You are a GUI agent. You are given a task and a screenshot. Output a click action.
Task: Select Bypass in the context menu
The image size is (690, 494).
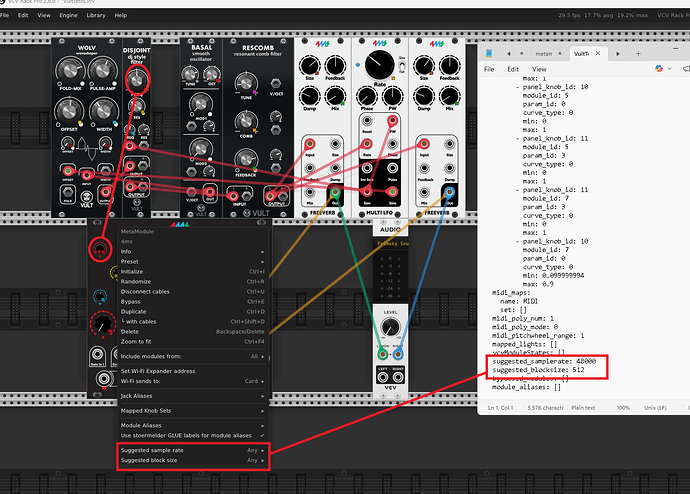(193, 302)
